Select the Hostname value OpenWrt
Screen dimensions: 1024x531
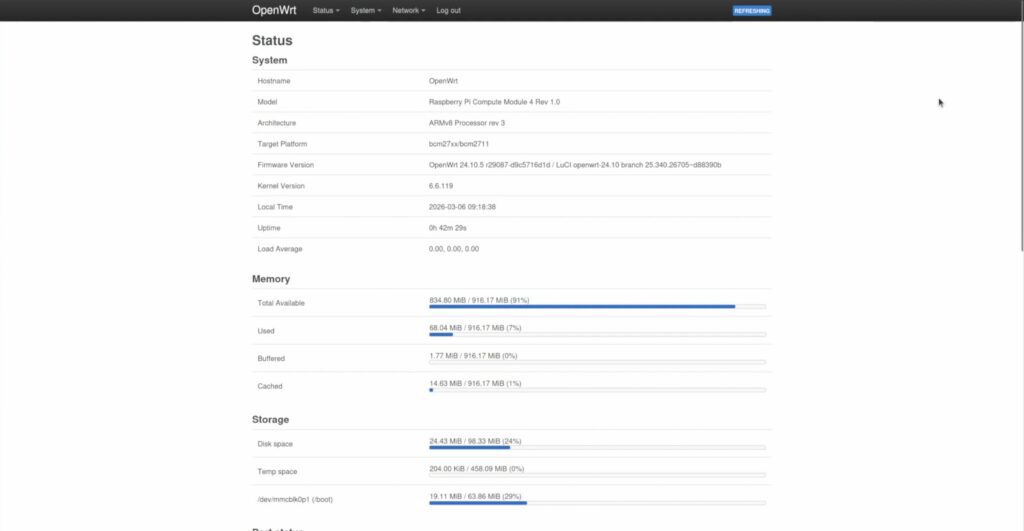tap(443, 81)
